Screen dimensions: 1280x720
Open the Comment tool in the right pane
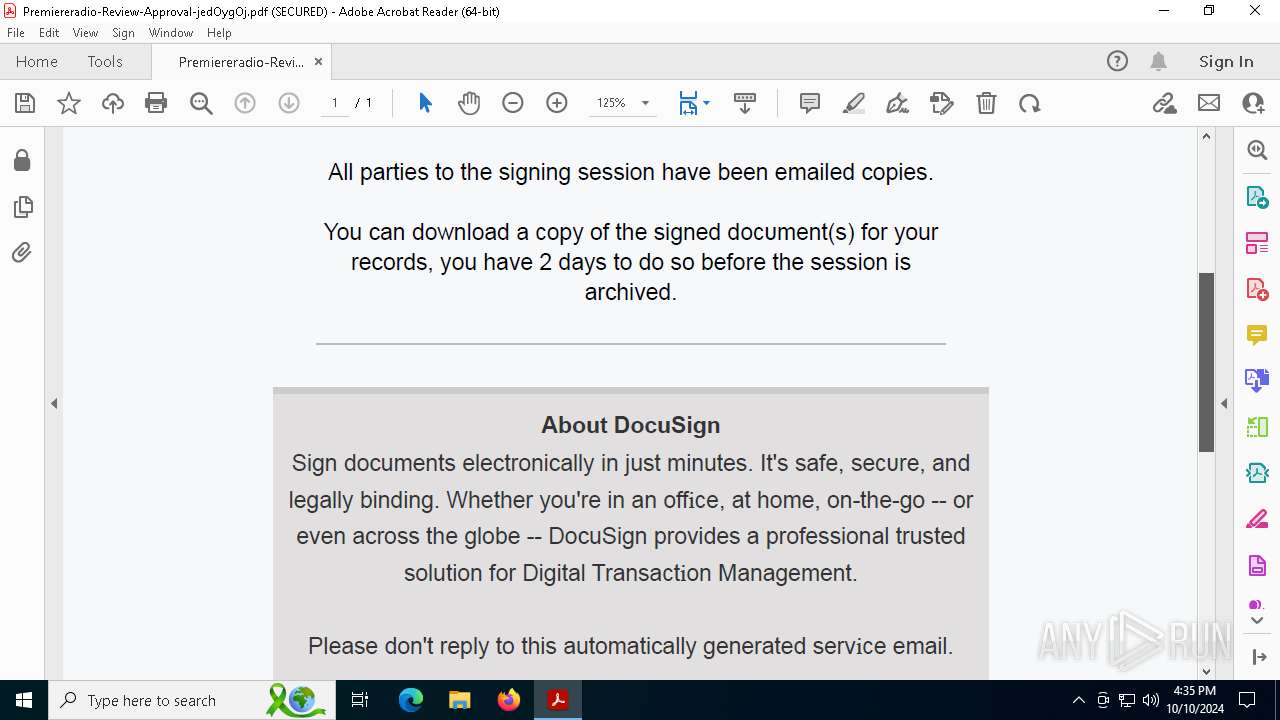1257,334
